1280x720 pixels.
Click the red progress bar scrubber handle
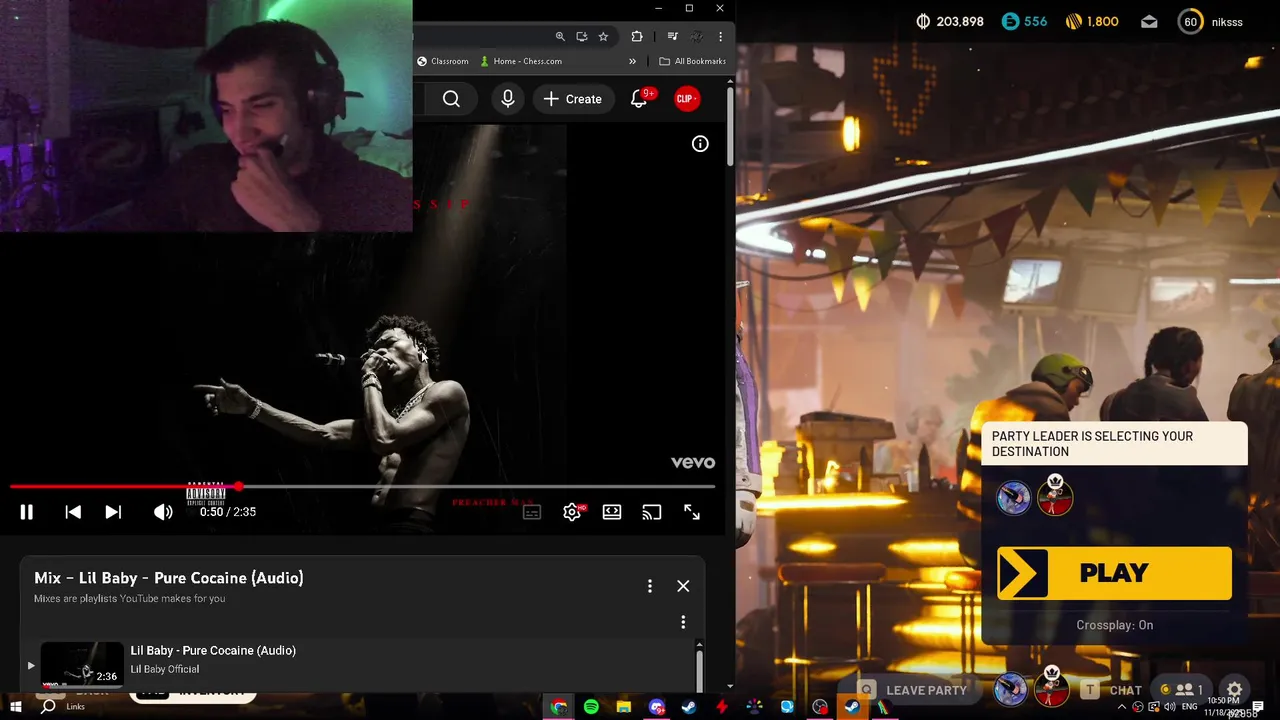coord(239,487)
